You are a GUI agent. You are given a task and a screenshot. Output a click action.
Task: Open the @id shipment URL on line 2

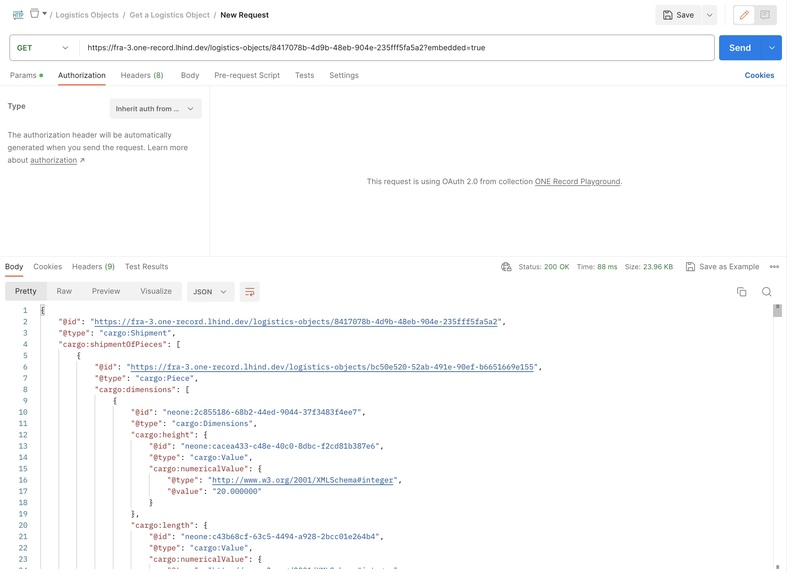[296, 322]
